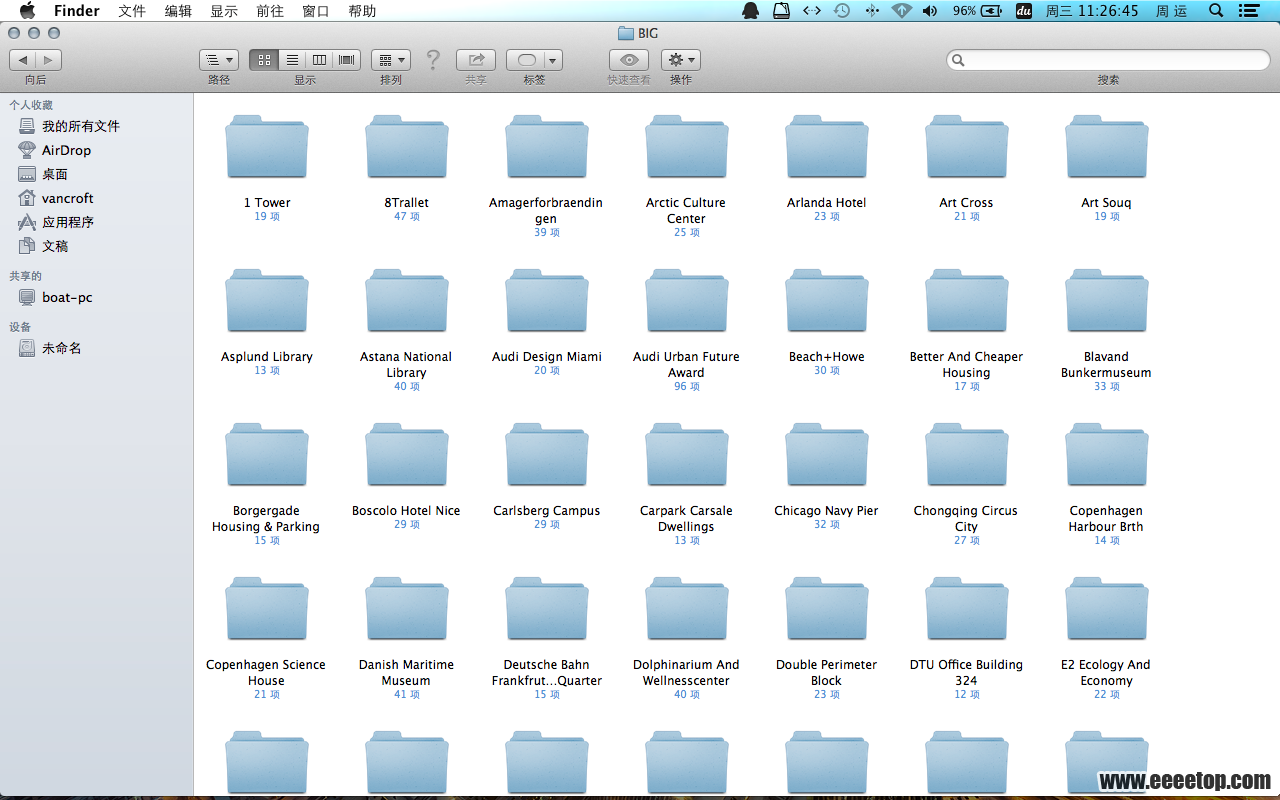Switch to Cover Flow view mode
This screenshot has width=1280, height=800.
pyautogui.click(x=347, y=60)
